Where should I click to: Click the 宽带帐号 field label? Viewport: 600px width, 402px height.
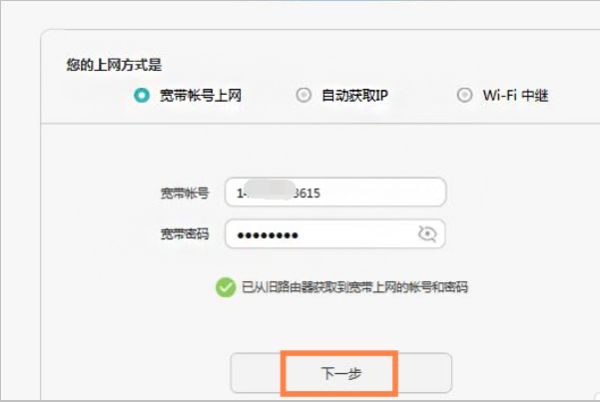click(x=184, y=193)
